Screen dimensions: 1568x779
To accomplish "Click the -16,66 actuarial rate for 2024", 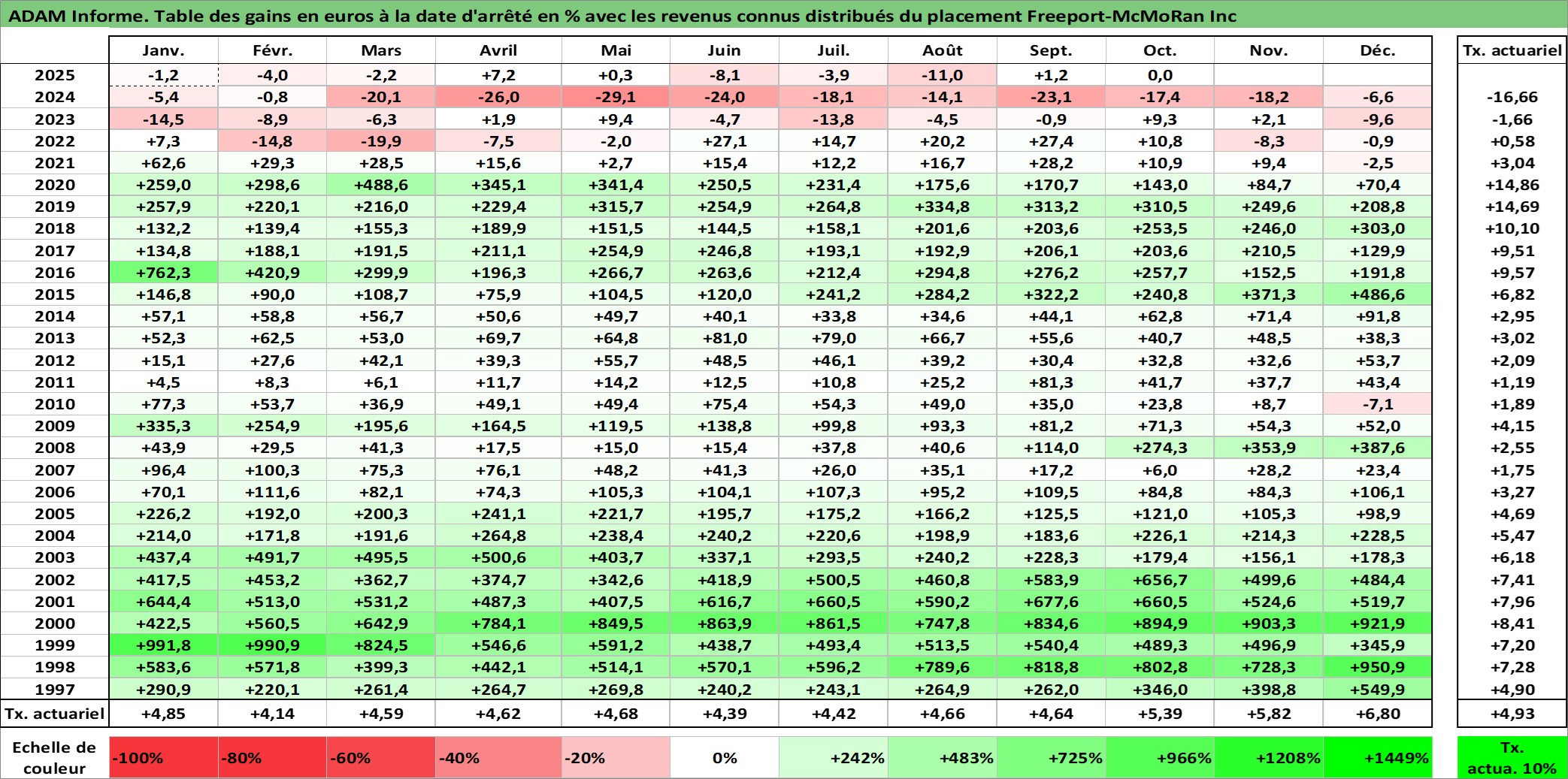I will (1512, 97).
